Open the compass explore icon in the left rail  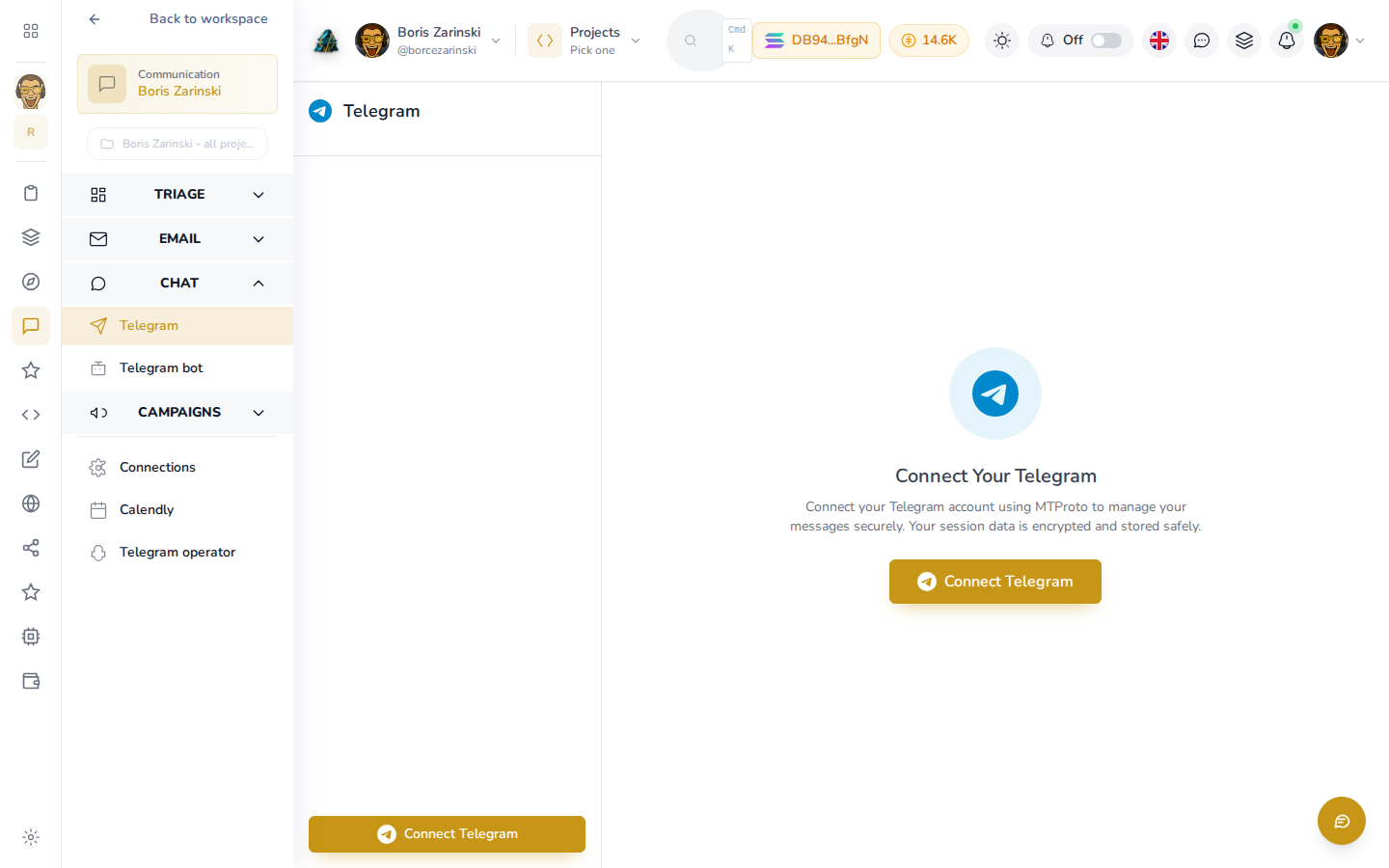(x=31, y=282)
